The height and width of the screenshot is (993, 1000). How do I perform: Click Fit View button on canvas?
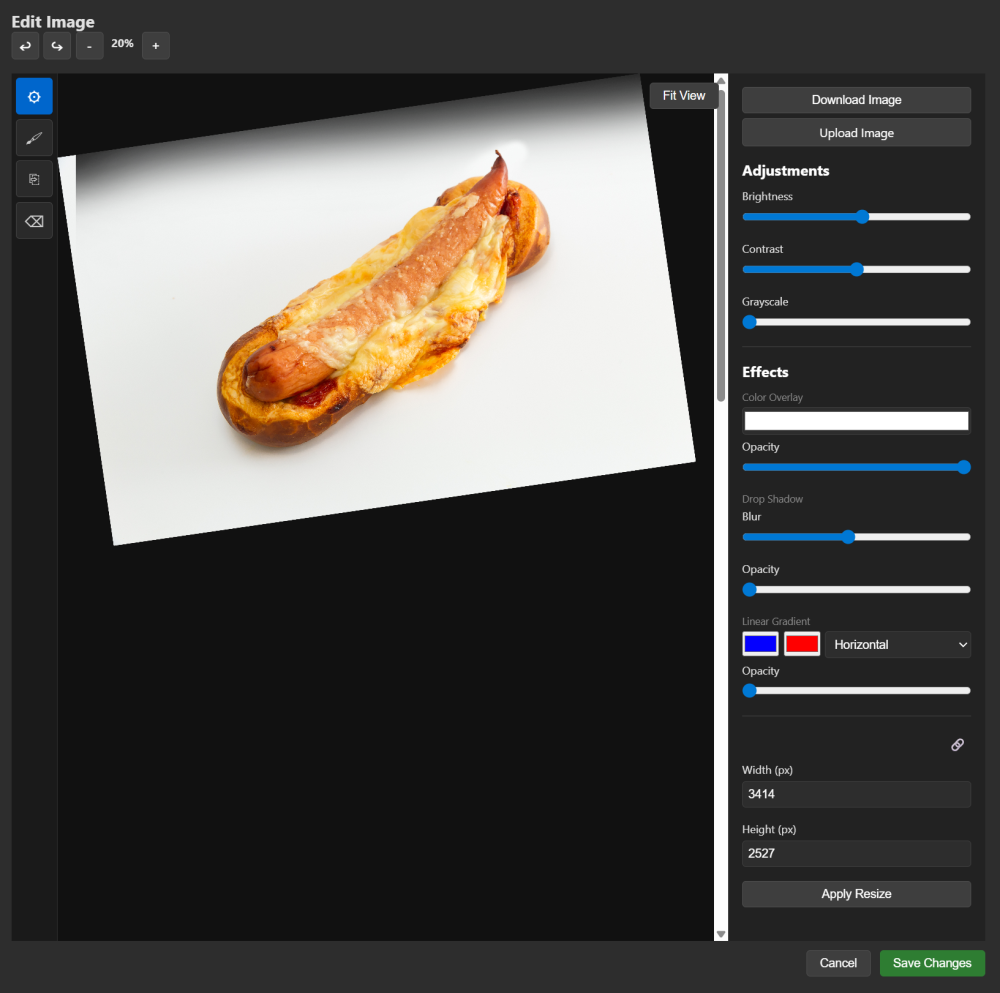coord(684,96)
